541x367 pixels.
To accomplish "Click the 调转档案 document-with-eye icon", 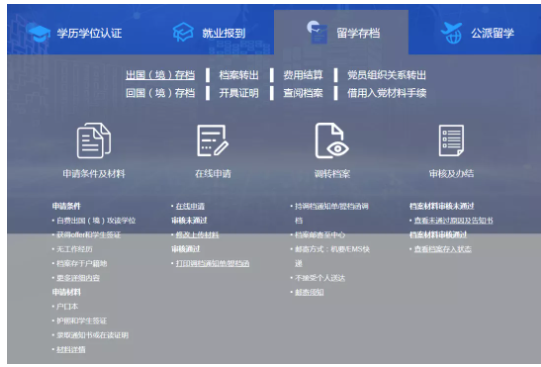I will coord(332,141).
